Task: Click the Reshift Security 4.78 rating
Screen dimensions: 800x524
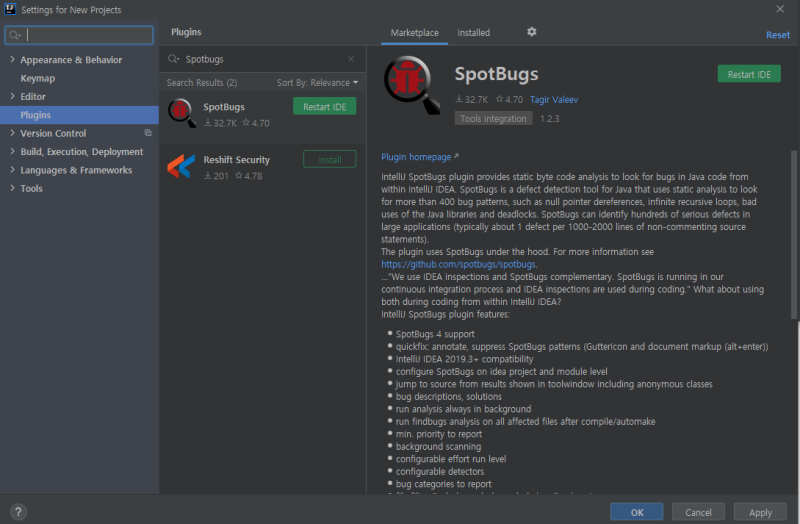Action: click(x=248, y=176)
